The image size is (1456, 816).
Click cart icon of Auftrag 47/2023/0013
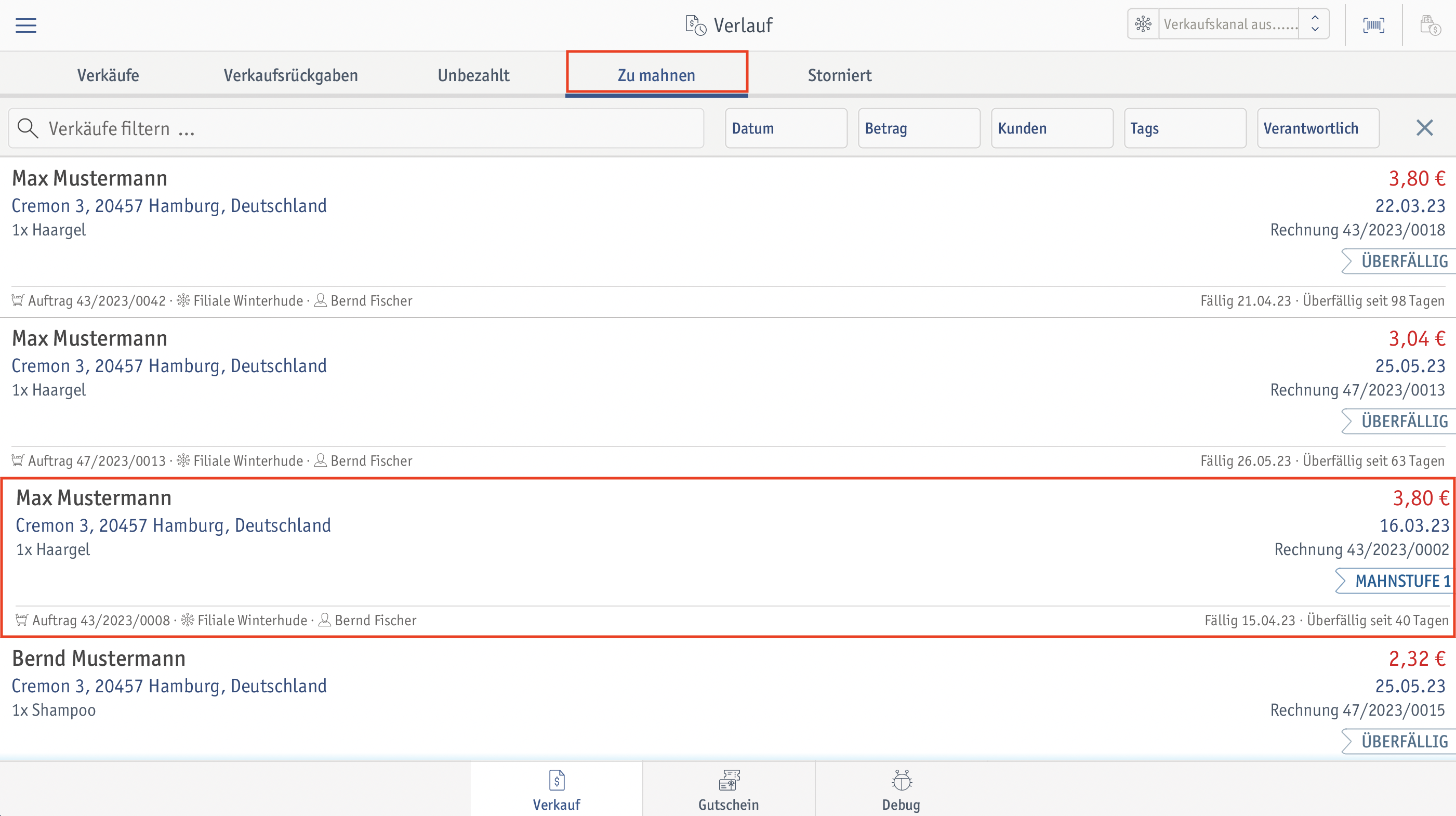pos(18,460)
